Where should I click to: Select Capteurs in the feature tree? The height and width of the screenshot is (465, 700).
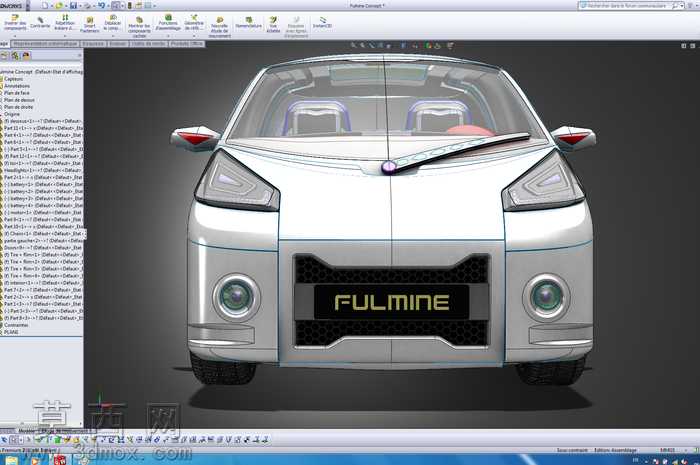[x=13, y=79]
